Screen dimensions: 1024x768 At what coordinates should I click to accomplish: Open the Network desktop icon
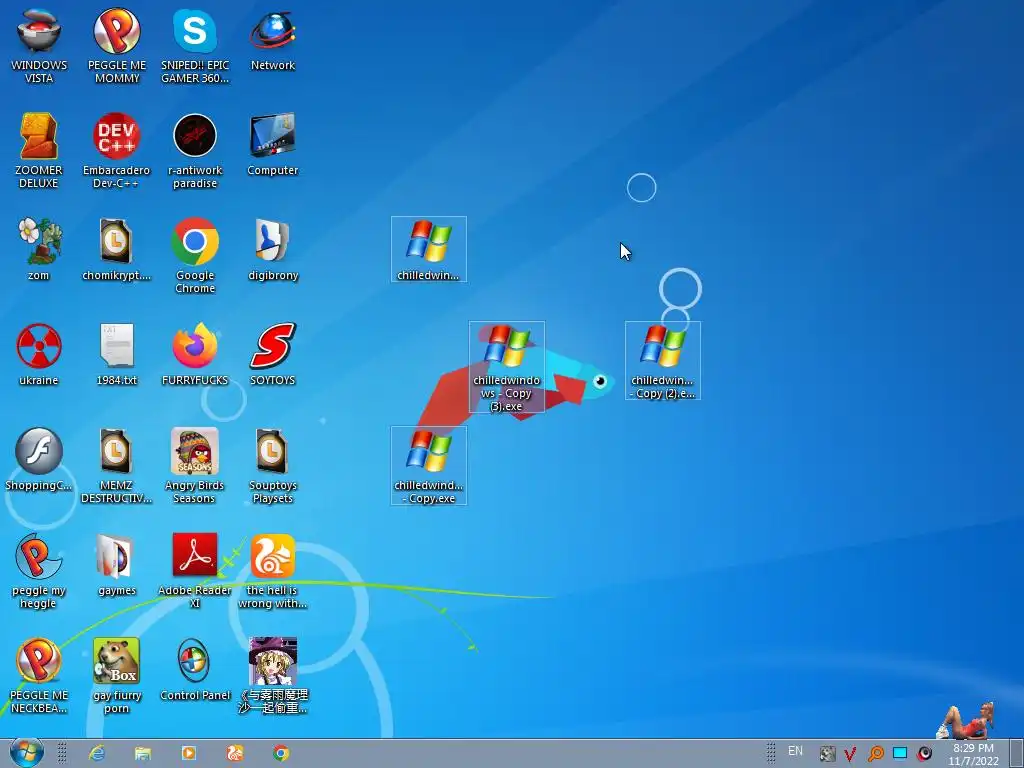point(272,40)
